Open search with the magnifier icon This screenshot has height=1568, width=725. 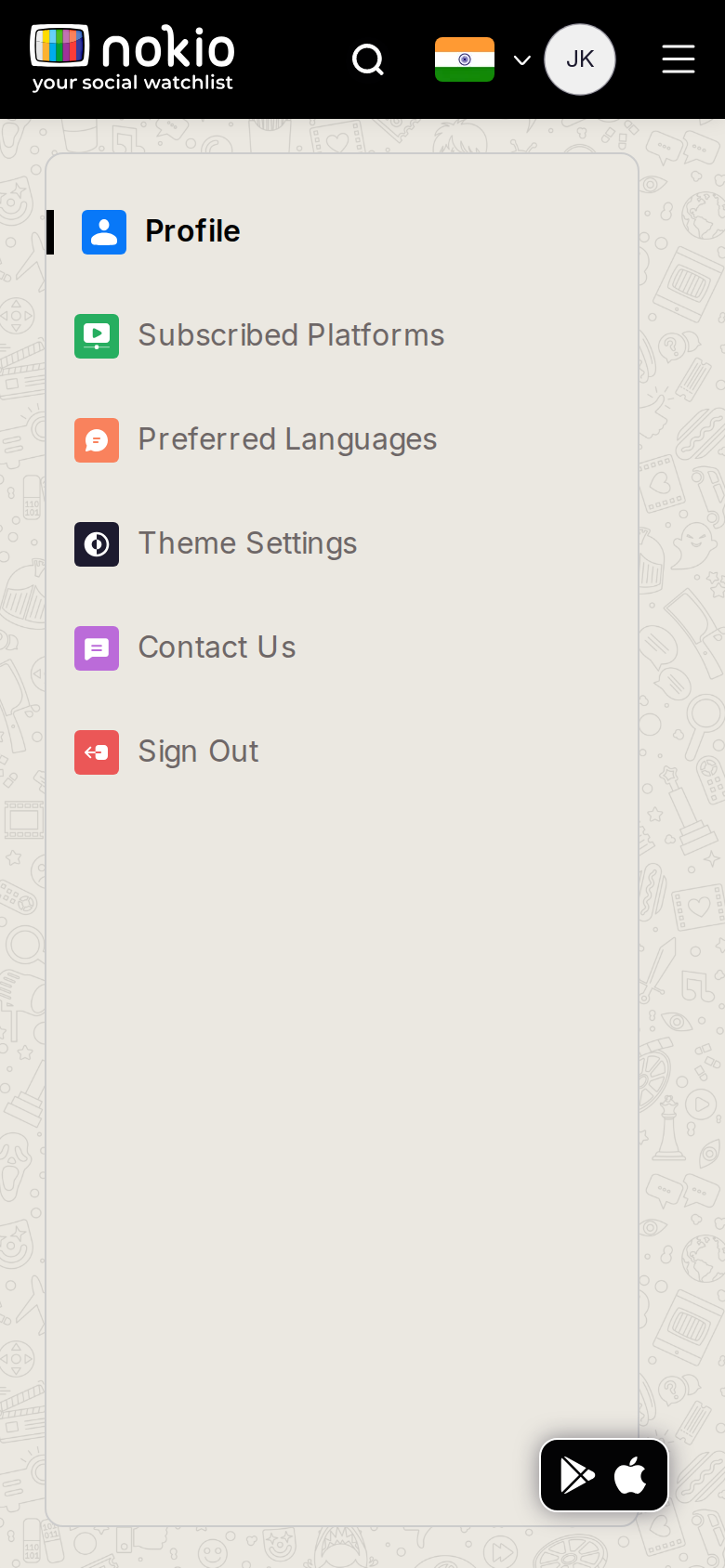pos(368,59)
